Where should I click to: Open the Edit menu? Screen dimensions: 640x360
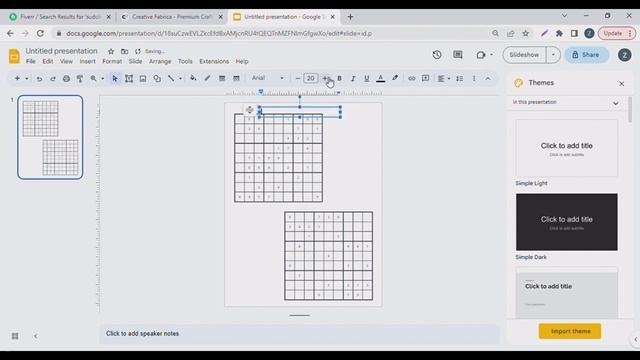tap(48, 62)
